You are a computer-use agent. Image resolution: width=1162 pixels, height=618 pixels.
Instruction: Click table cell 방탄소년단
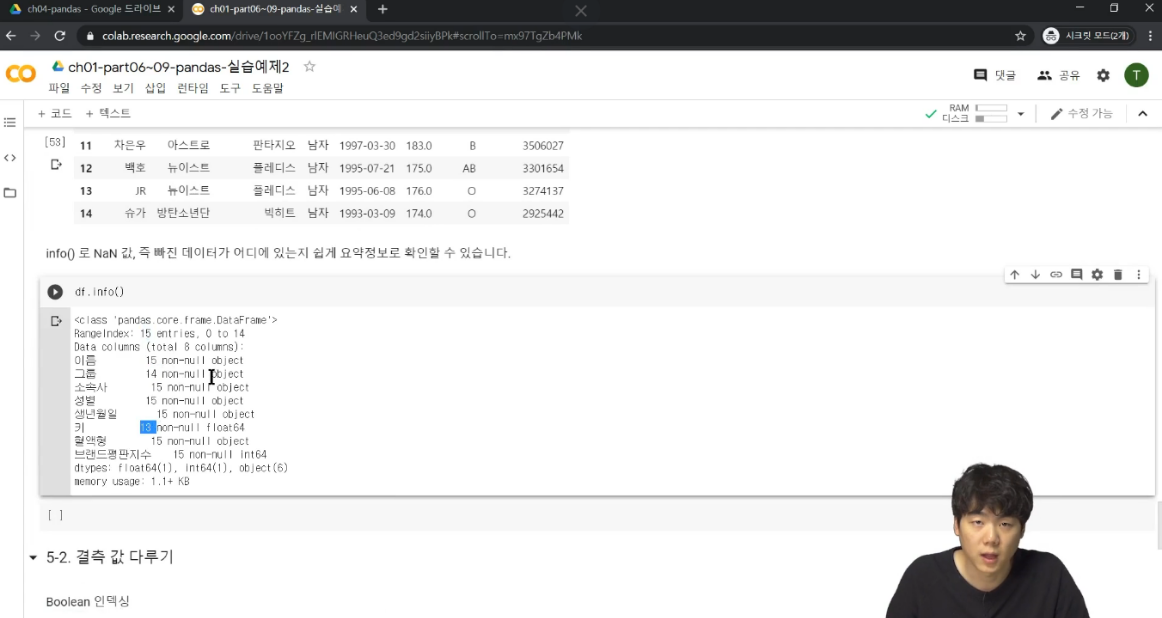click(183, 213)
